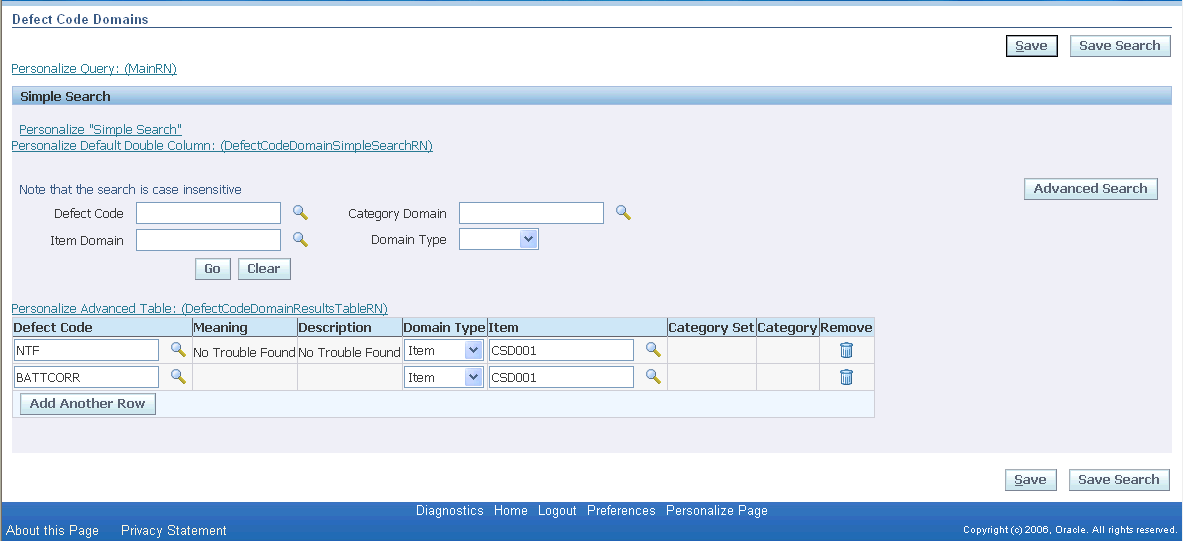The width and height of the screenshot is (1184, 541).
Task: Click Logout in the footer
Action: tap(557, 511)
